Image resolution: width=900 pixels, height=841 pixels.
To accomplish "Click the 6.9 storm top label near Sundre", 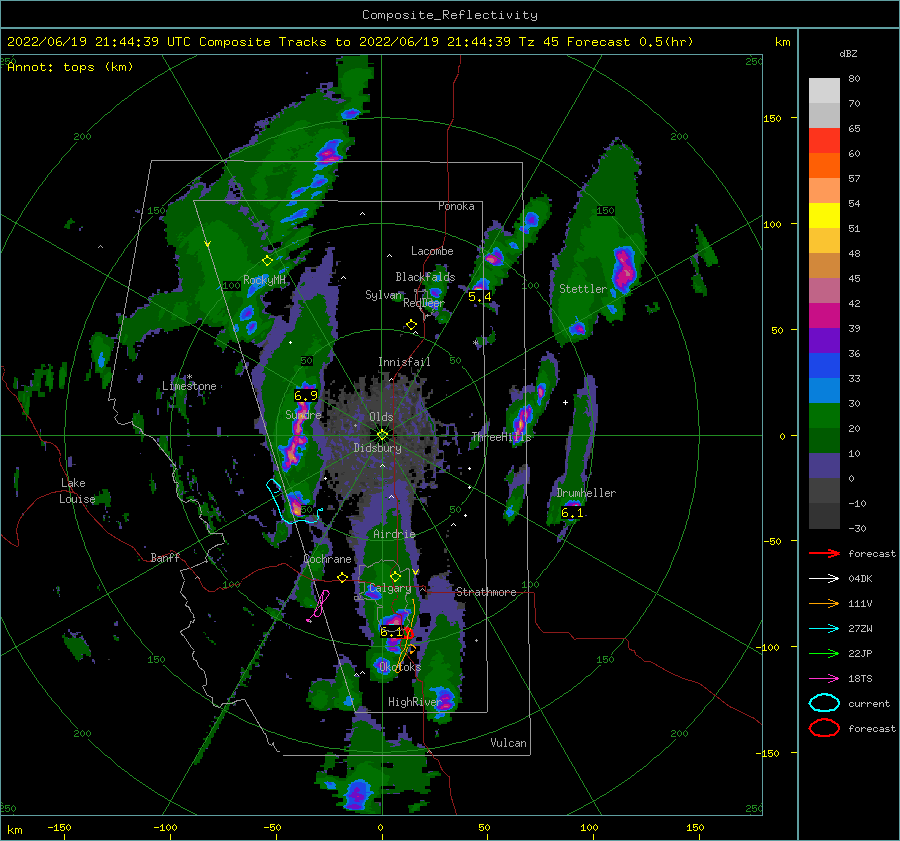I will click(x=305, y=396).
